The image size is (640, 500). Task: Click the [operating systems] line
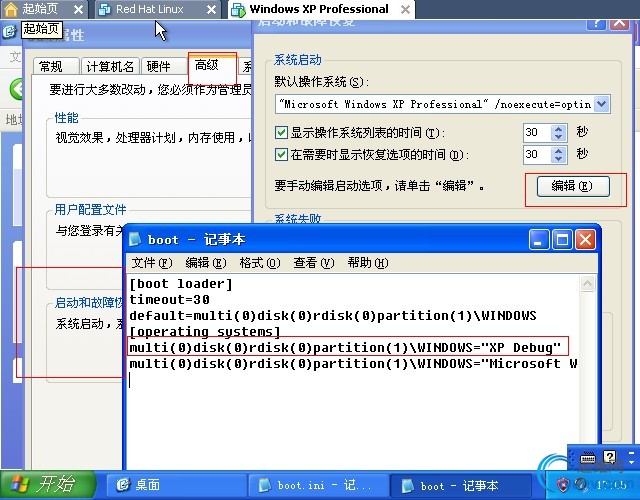point(205,331)
